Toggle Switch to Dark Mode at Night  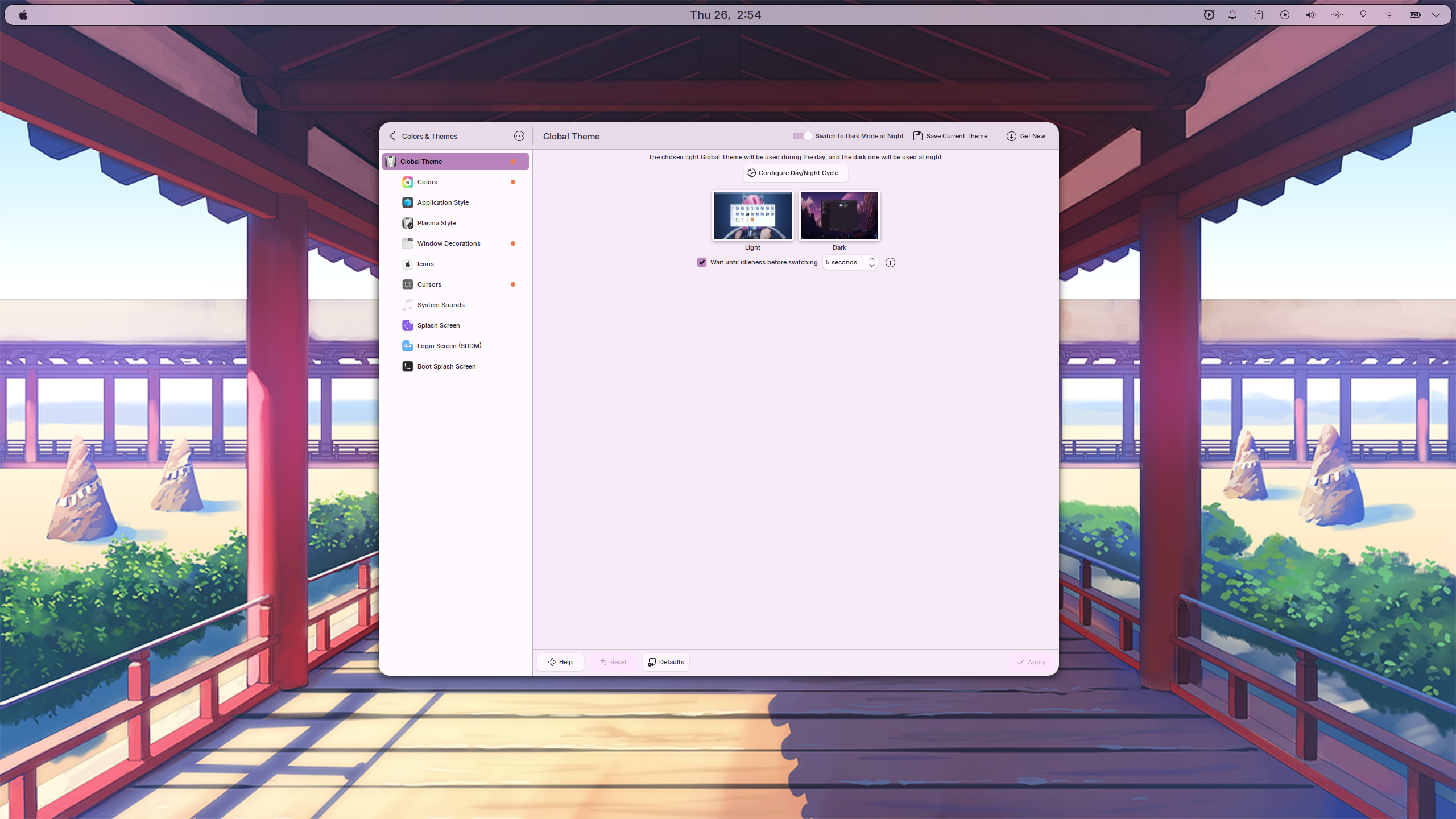tap(801, 136)
